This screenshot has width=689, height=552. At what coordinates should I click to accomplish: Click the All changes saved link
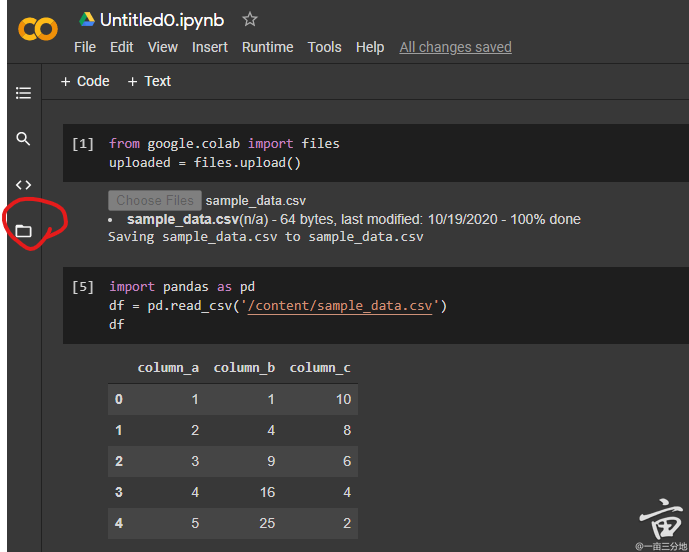(x=455, y=47)
